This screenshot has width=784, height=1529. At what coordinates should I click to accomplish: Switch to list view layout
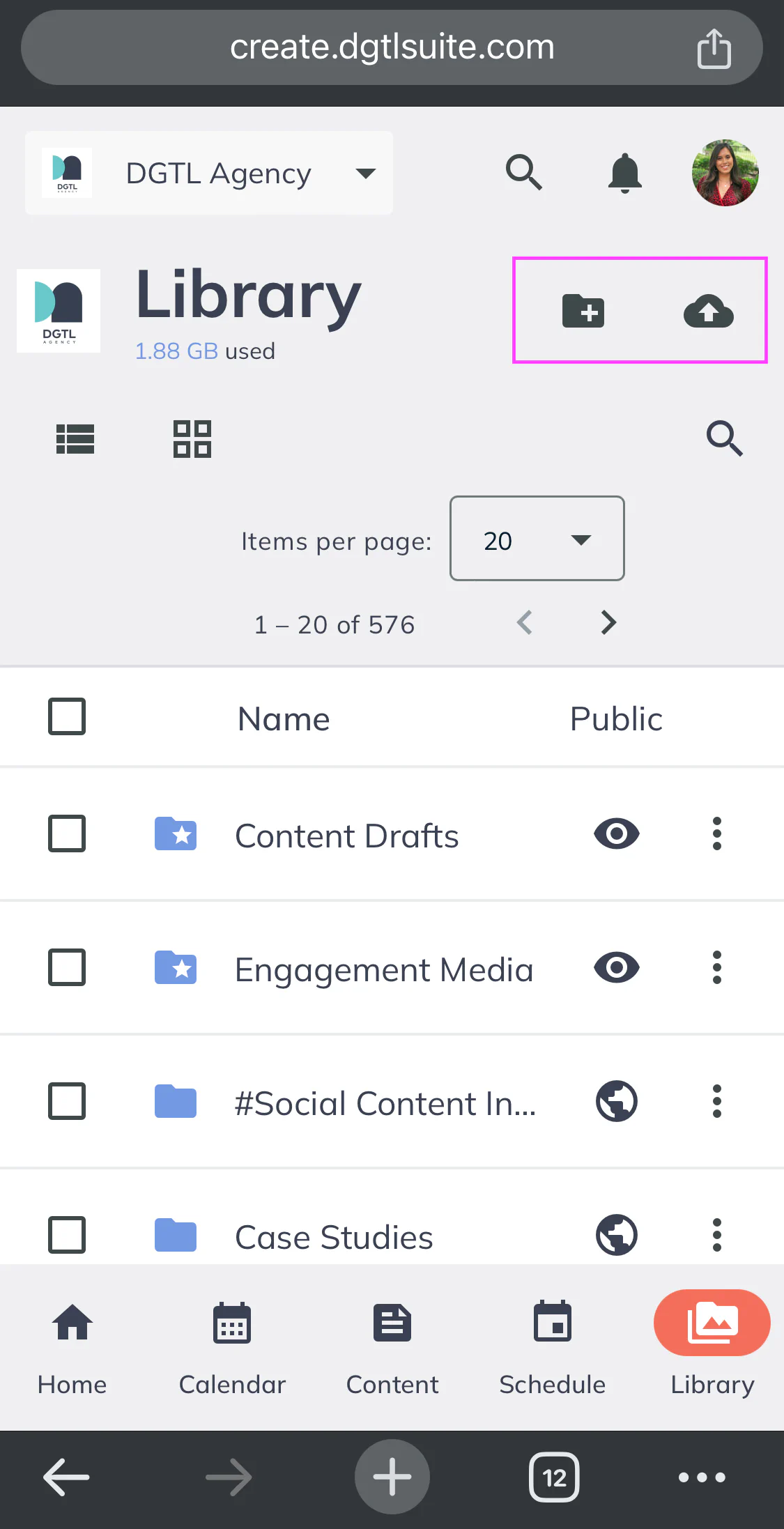click(x=75, y=439)
